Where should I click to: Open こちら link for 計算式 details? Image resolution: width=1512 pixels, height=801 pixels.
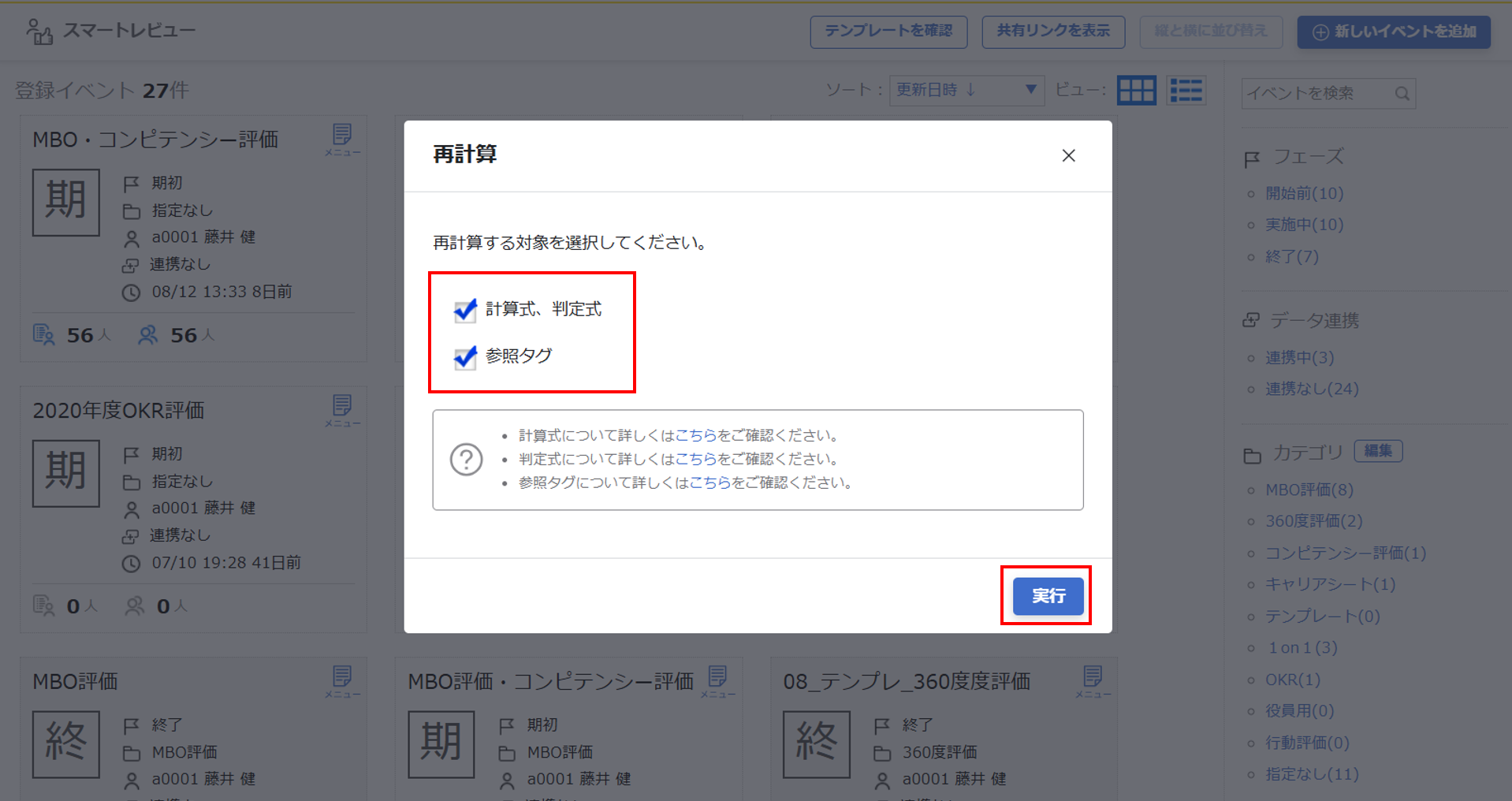[695, 435]
